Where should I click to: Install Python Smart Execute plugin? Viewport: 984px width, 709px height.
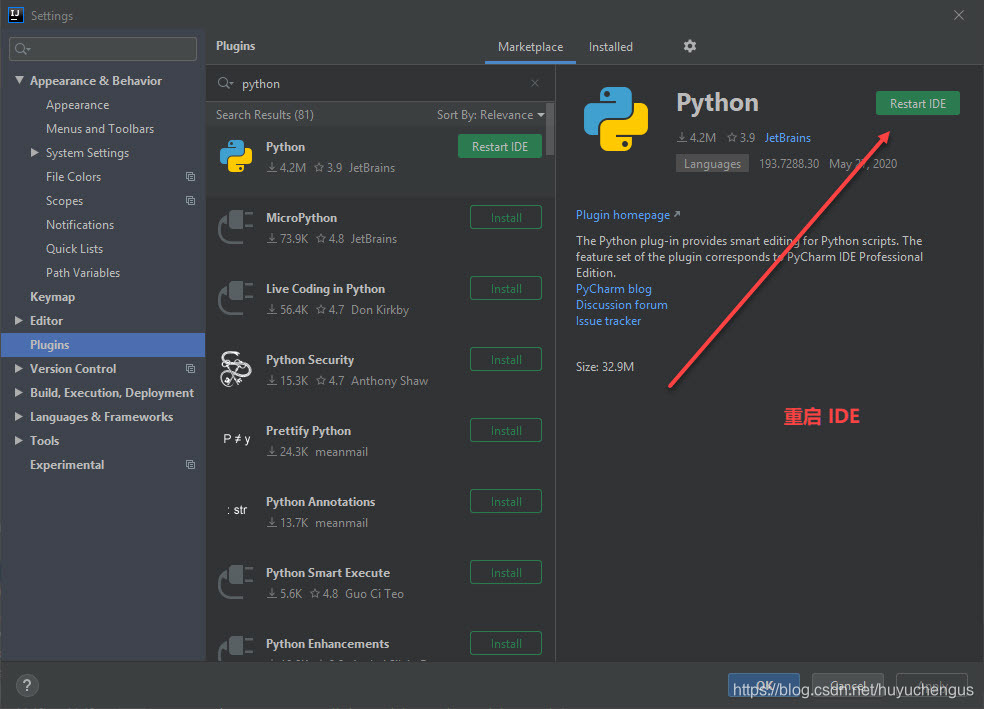pyautogui.click(x=506, y=572)
